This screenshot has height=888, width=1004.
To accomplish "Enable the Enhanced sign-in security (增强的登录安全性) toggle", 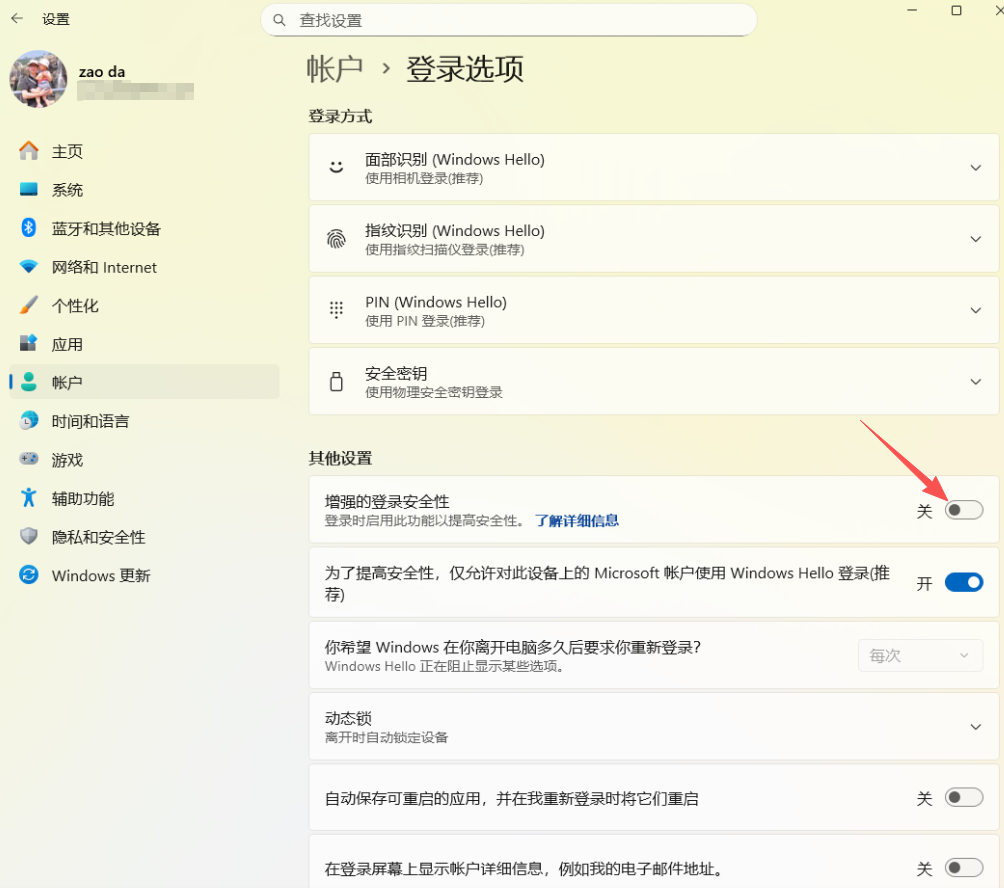I will coord(964,510).
